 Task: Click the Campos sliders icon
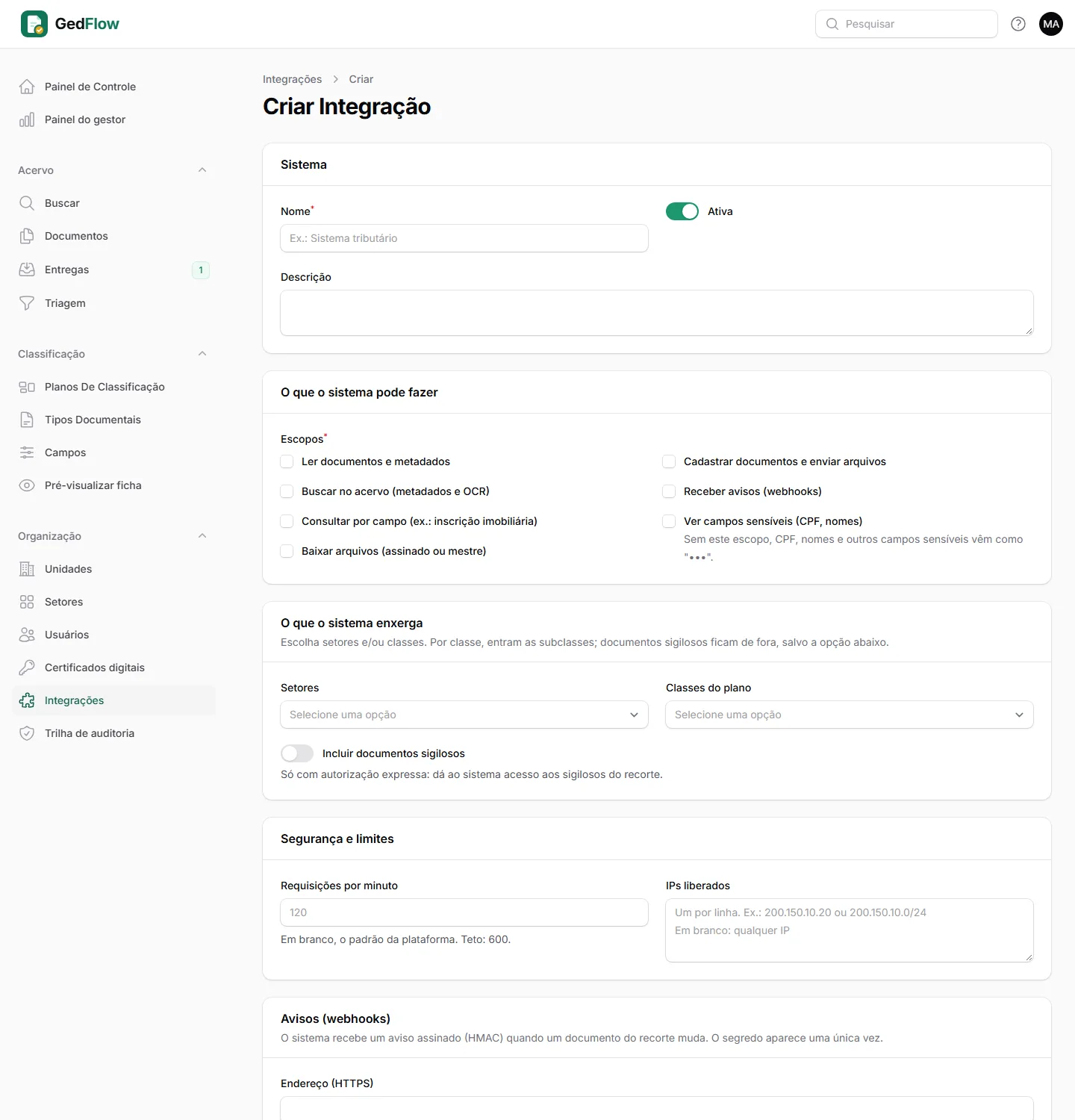click(27, 452)
